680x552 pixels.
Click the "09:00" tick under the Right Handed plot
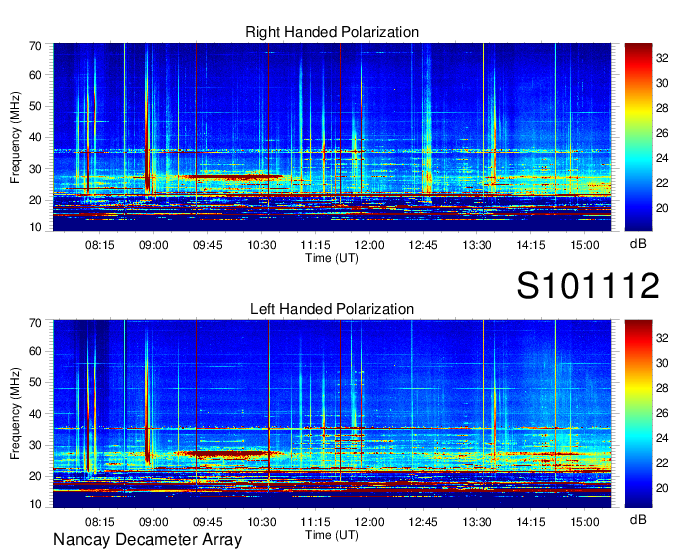(x=154, y=245)
